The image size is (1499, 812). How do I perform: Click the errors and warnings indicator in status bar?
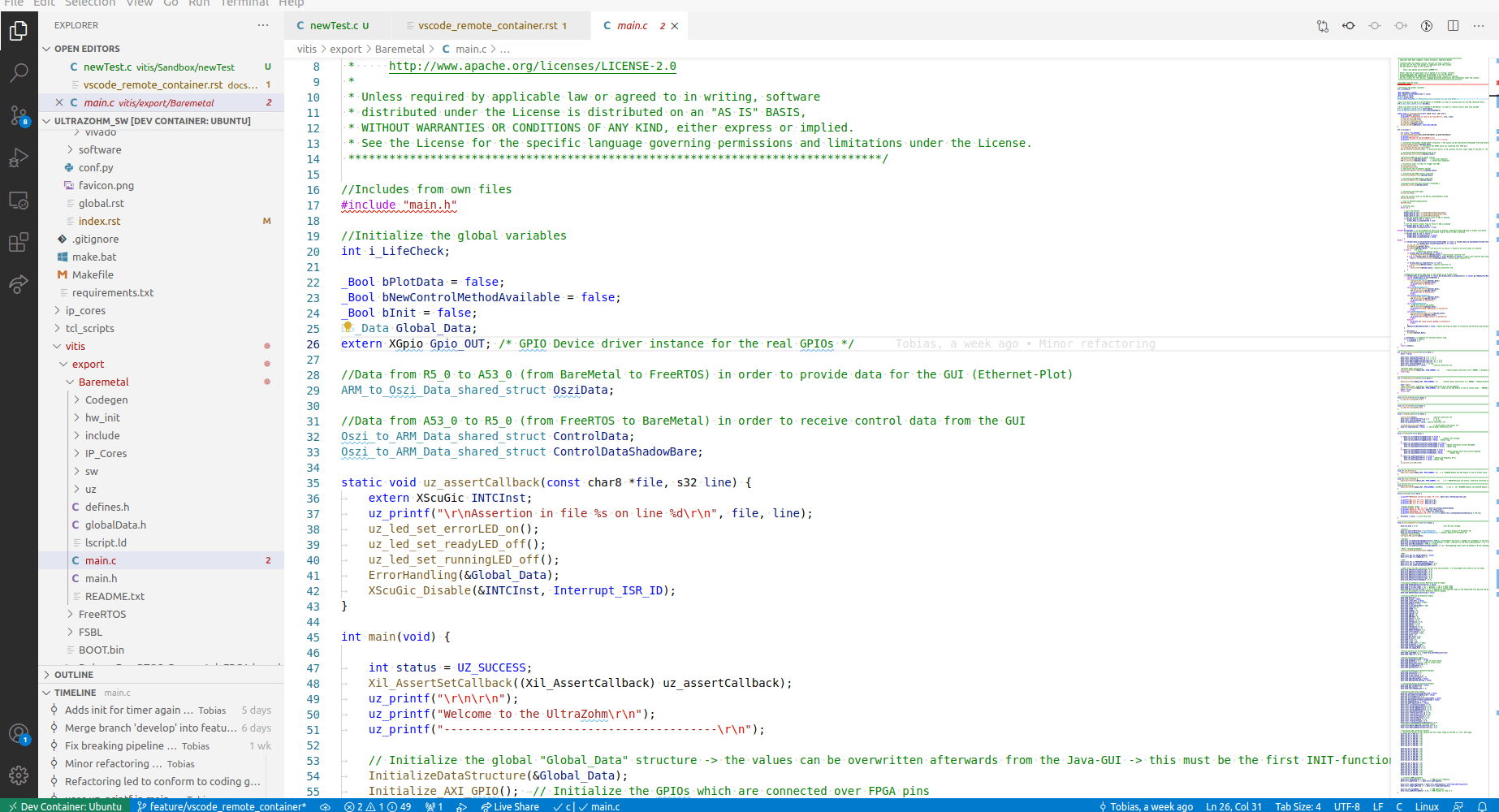click(374, 806)
